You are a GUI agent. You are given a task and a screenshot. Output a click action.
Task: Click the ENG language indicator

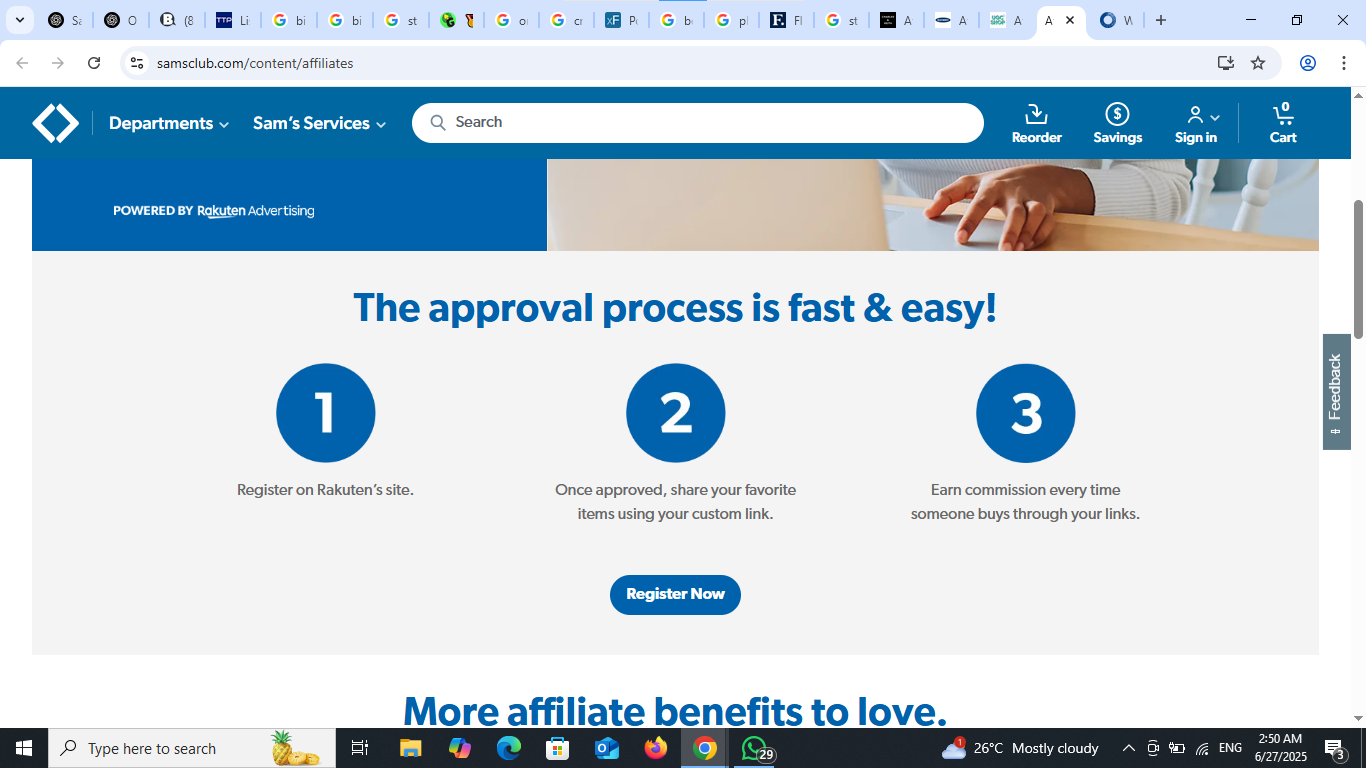tap(1230, 748)
